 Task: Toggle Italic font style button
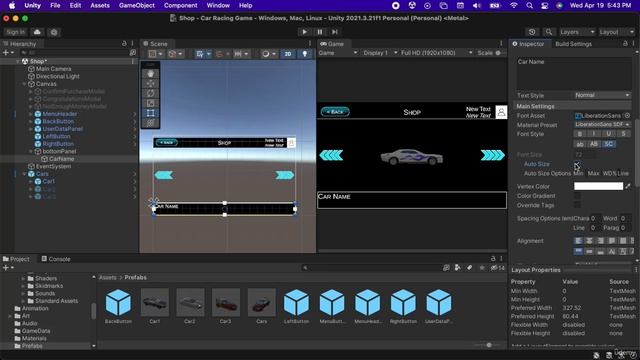tap(594, 134)
